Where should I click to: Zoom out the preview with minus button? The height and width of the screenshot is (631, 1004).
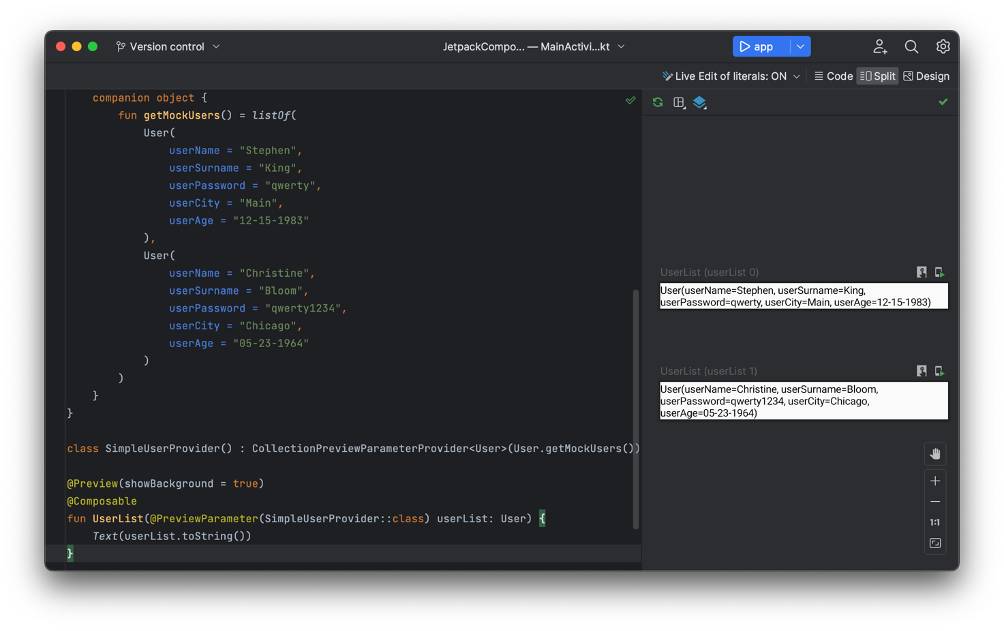pyautogui.click(x=935, y=502)
